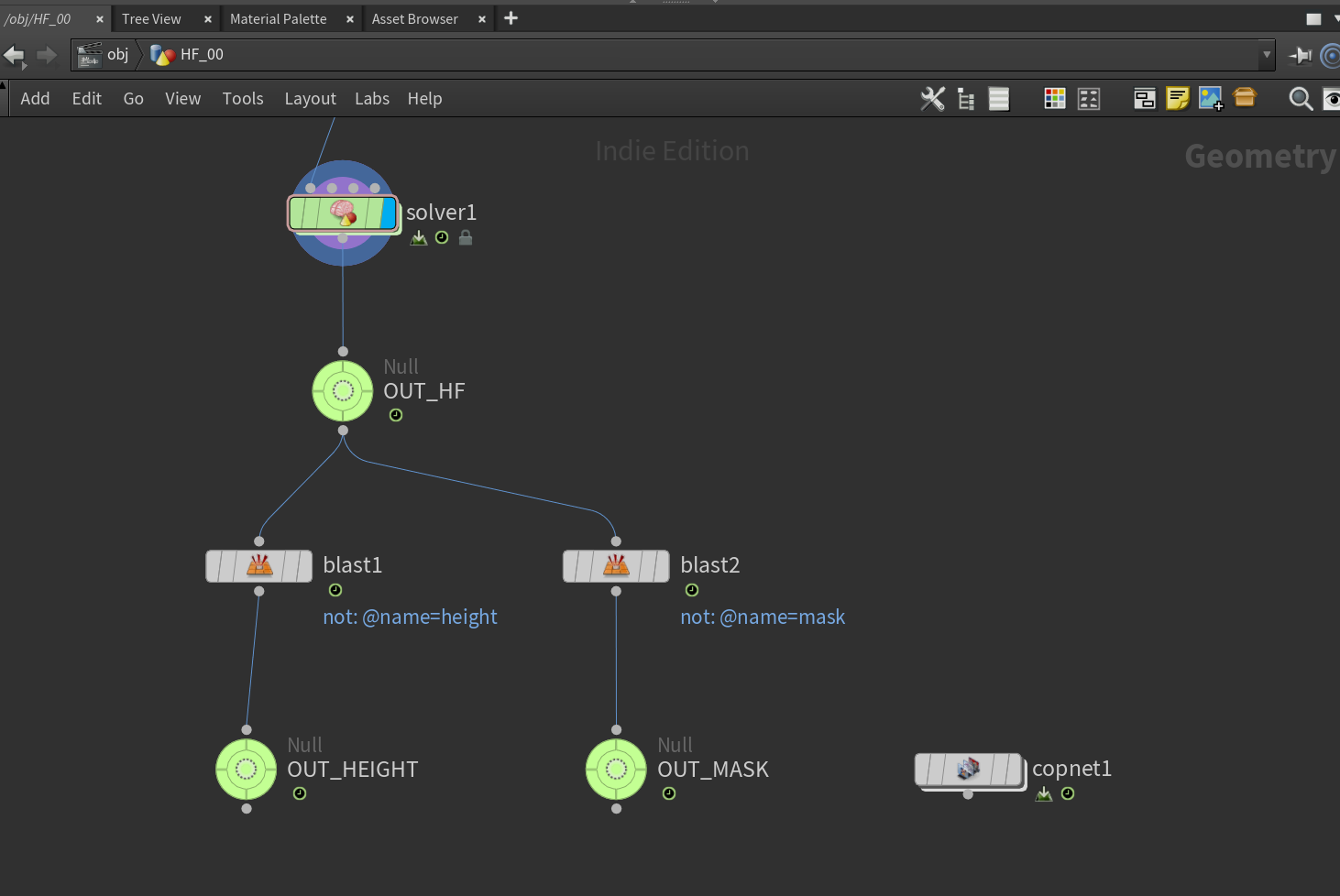Click the obj level icon in path
Screen dimensions: 1340x896
coord(89,55)
